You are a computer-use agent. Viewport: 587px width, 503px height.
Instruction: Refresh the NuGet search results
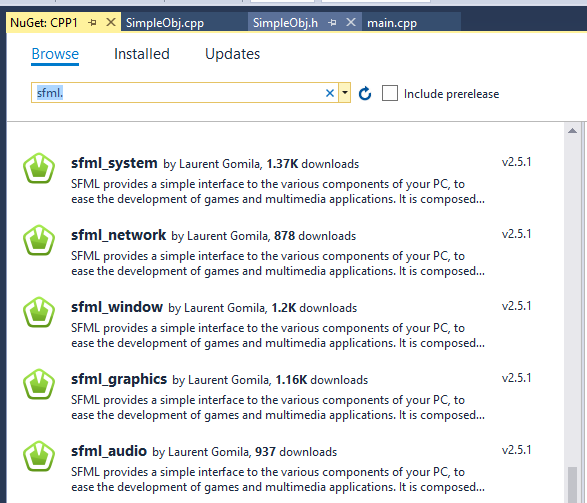pos(365,93)
